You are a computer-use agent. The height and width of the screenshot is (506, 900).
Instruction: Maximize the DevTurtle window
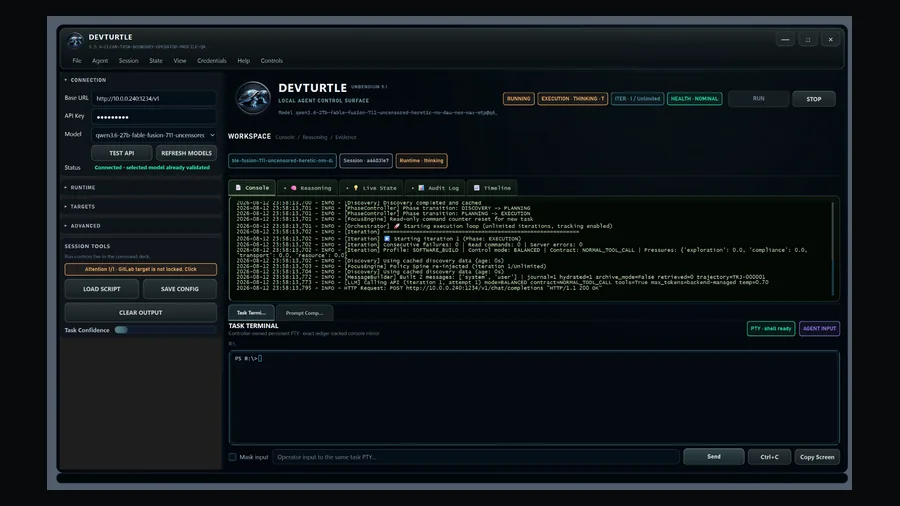click(x=808, y=40)
